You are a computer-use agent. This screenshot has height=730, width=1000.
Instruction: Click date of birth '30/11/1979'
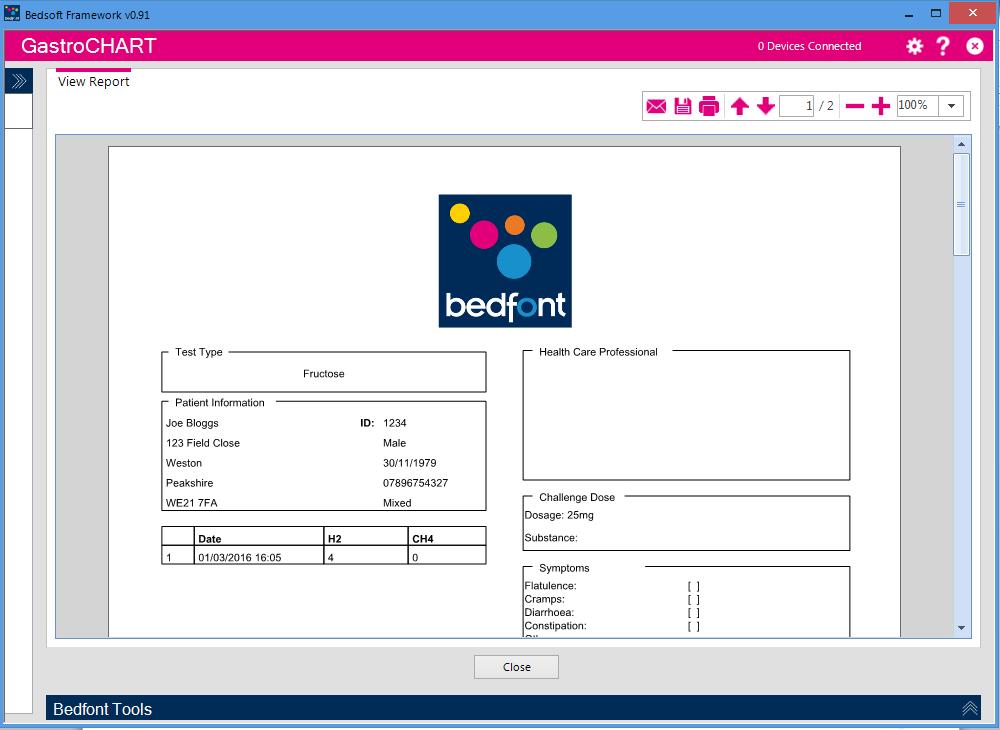coord(409,463)
